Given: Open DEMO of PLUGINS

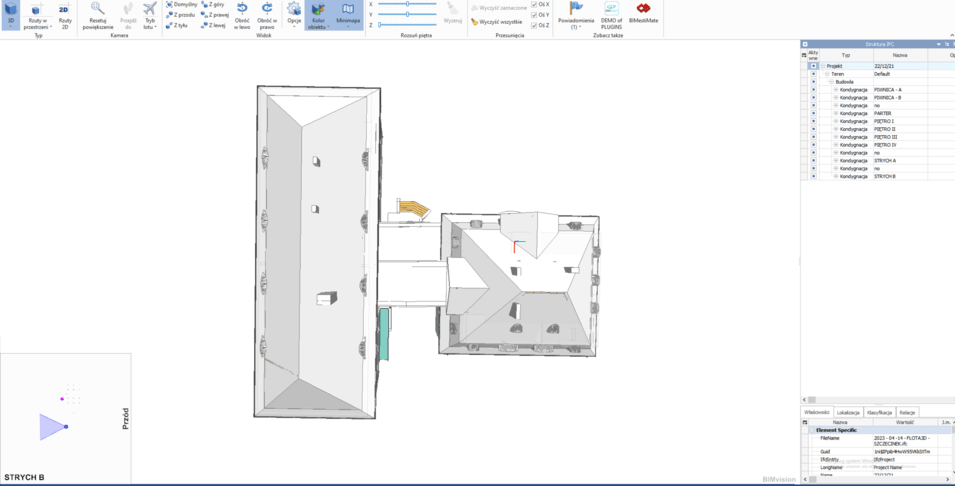Looking at the screenshot, I should tap(611, 10).
